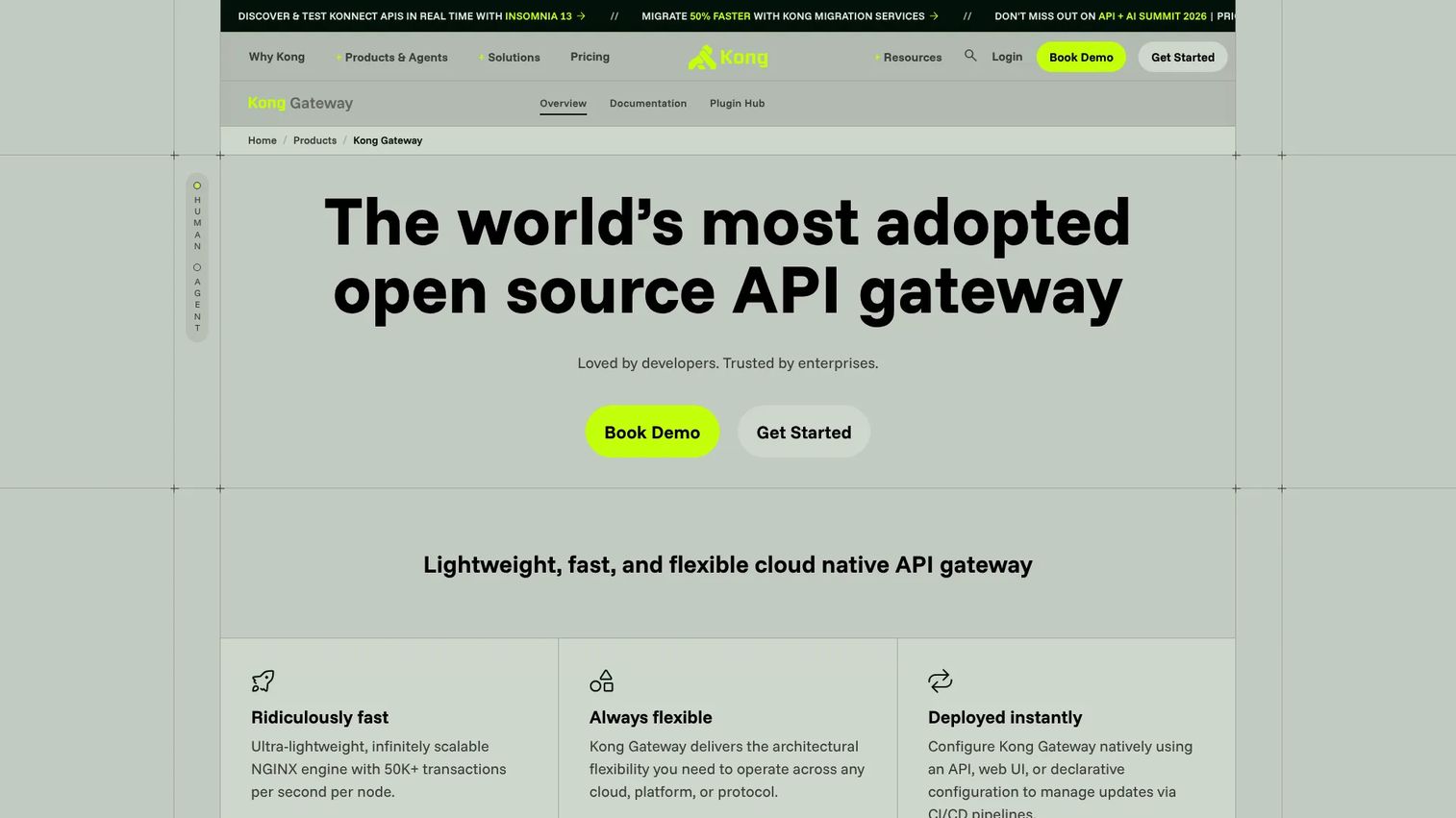Image resolution: width=1456 pixels, height=818 pixels.
Task: Click Book Demo in the top navigation bar
Action: pos(1081,57)
